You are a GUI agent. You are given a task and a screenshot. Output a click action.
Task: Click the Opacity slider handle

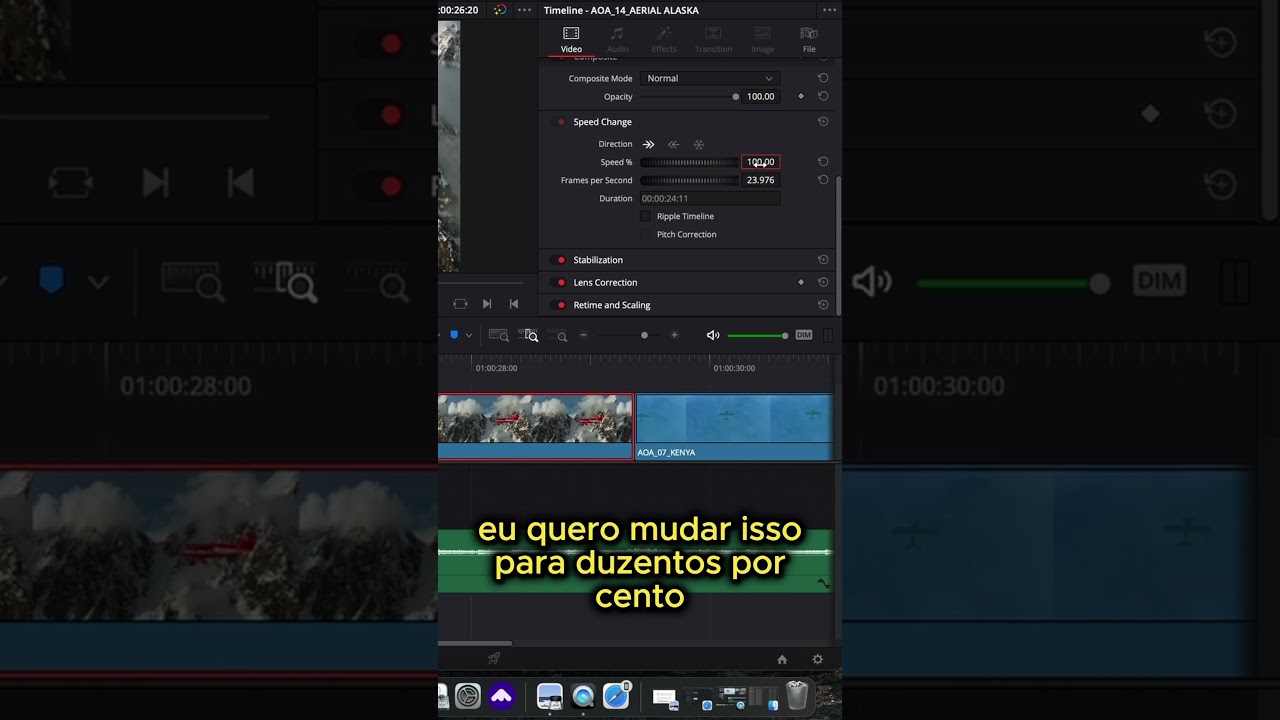pos(736,97)
